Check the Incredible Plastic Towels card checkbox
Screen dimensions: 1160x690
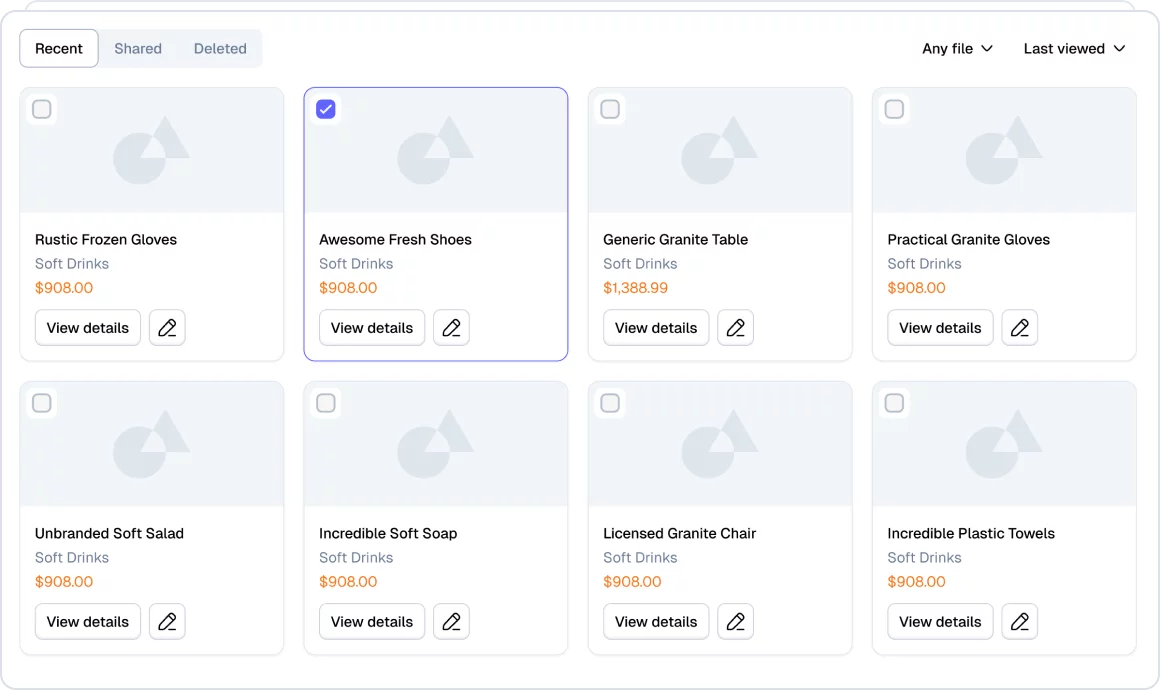(894, 403)
